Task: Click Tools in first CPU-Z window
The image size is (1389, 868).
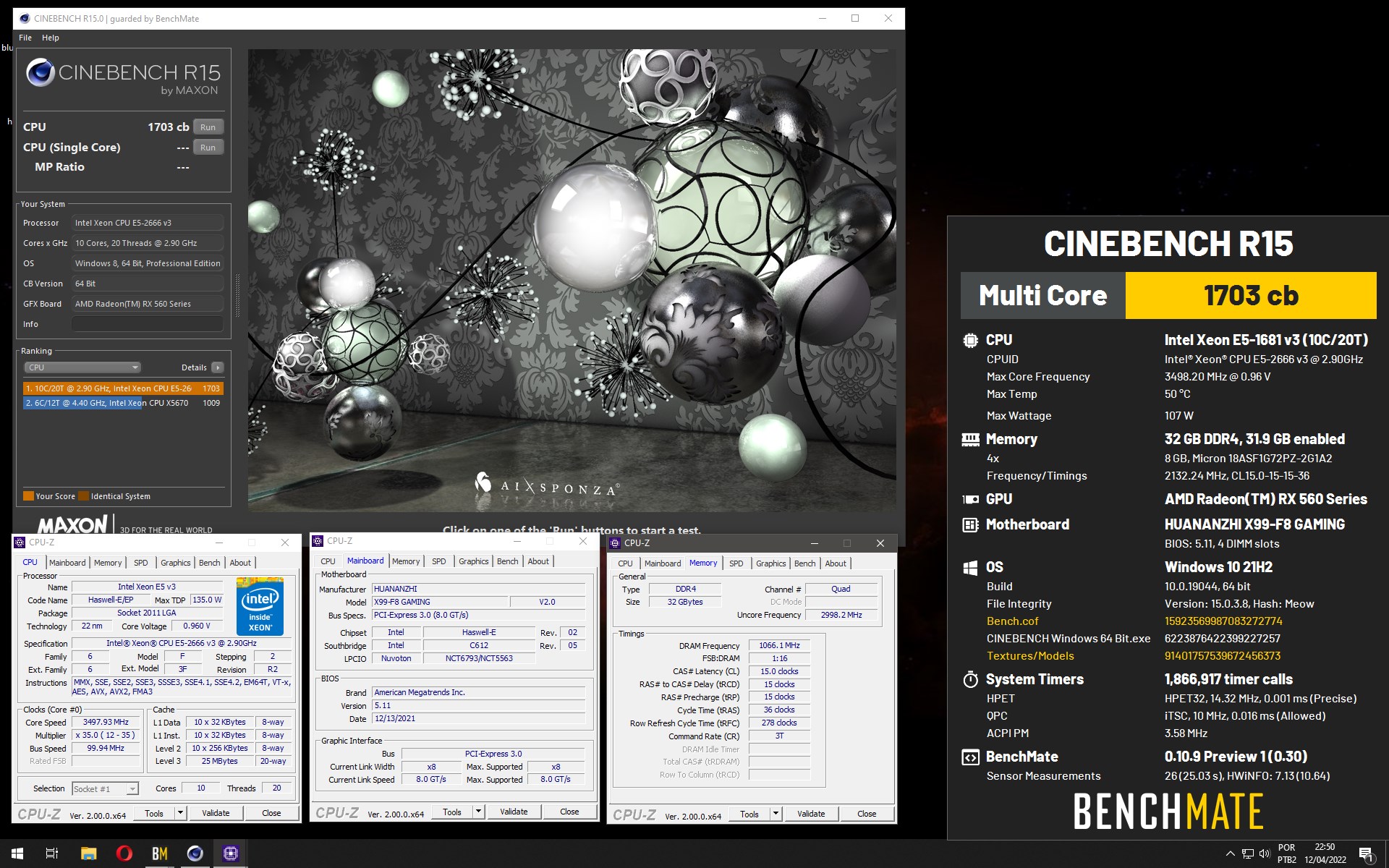Action: (x=154, y=813)
